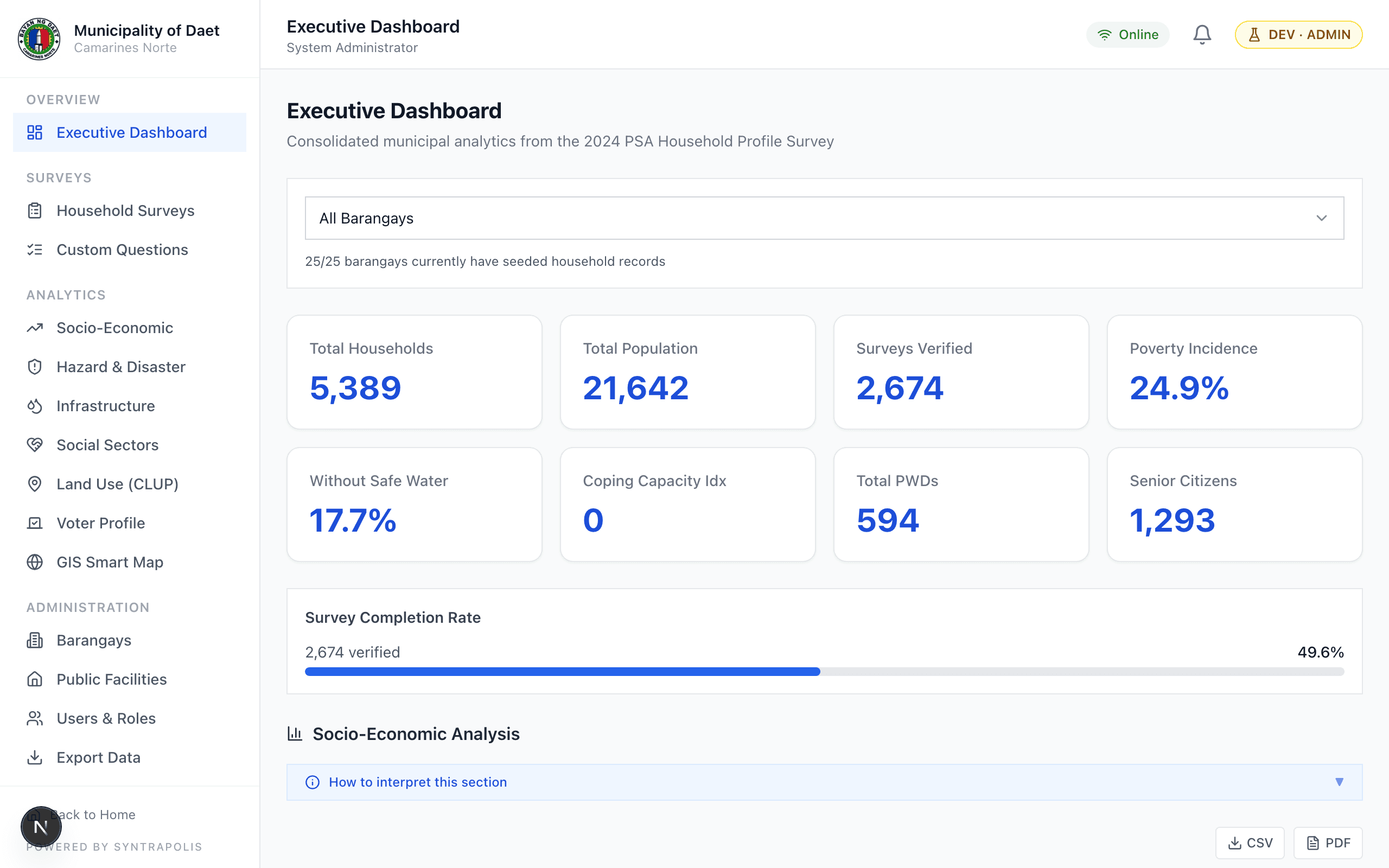Click the notification bell icon
The image size is (1389, 868).
(x=1201, y=34)
